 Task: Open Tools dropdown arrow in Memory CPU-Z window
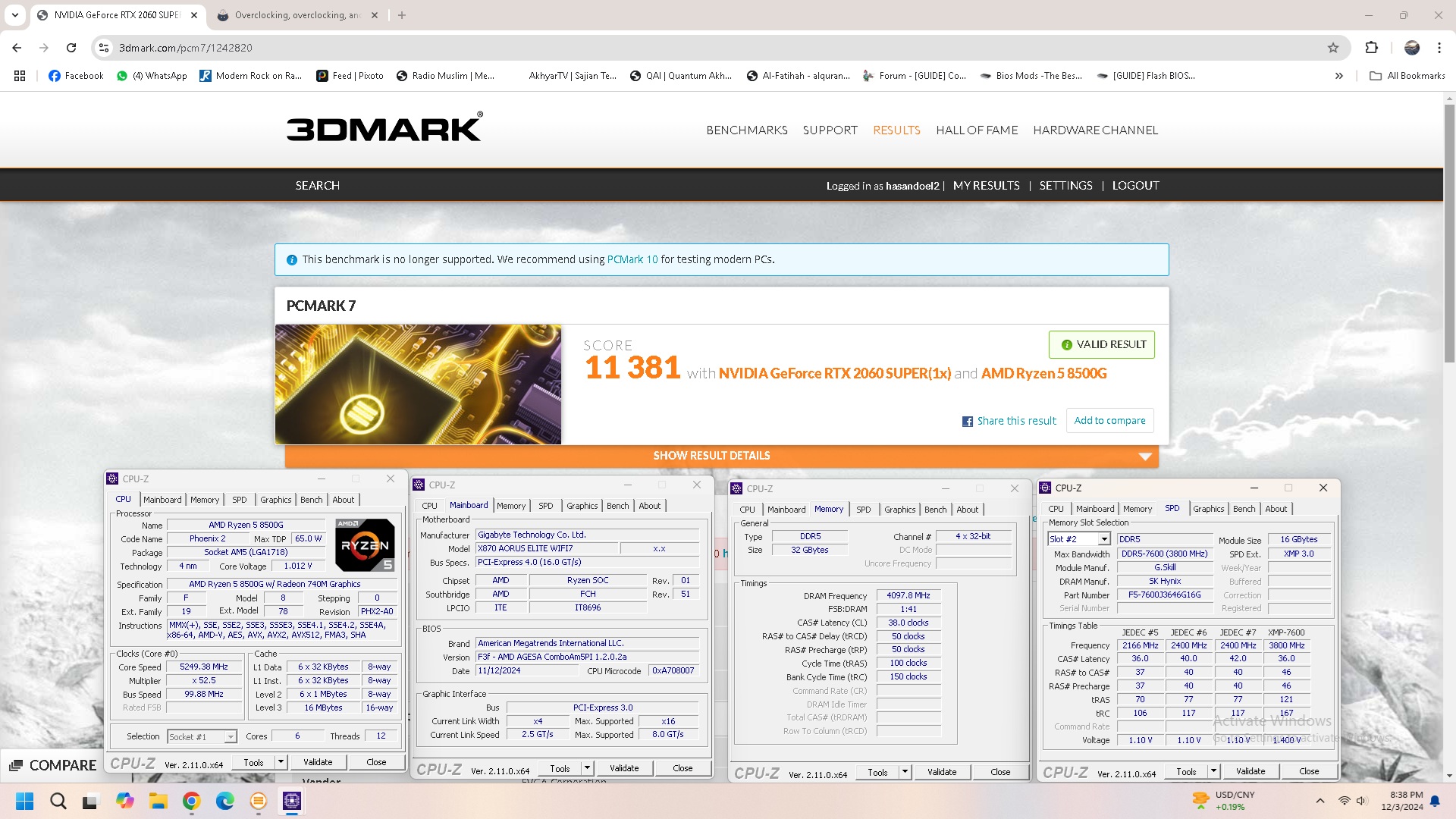coord(905,772)
